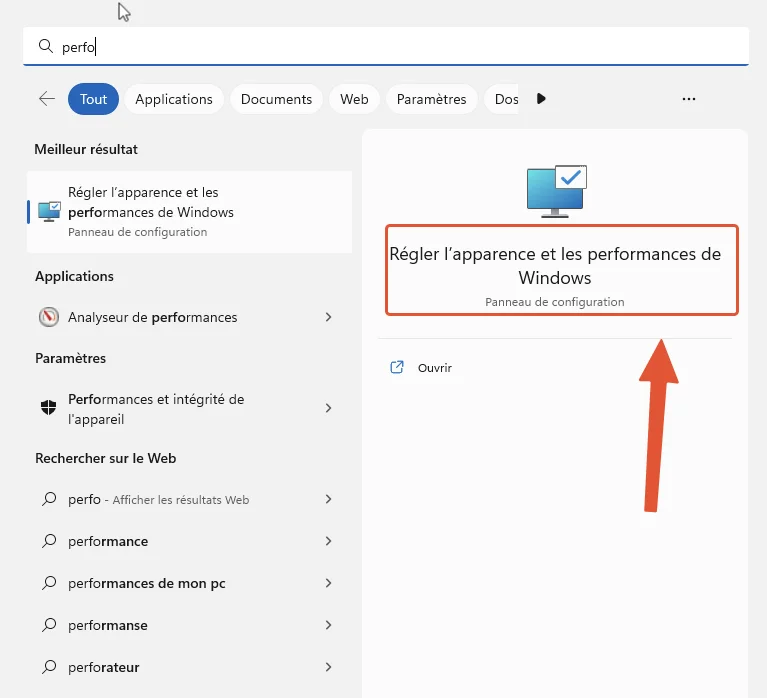Screen dimensions: 767x698
Task: Click the Ouvrir external-link icon
Action: pos(397,367)
